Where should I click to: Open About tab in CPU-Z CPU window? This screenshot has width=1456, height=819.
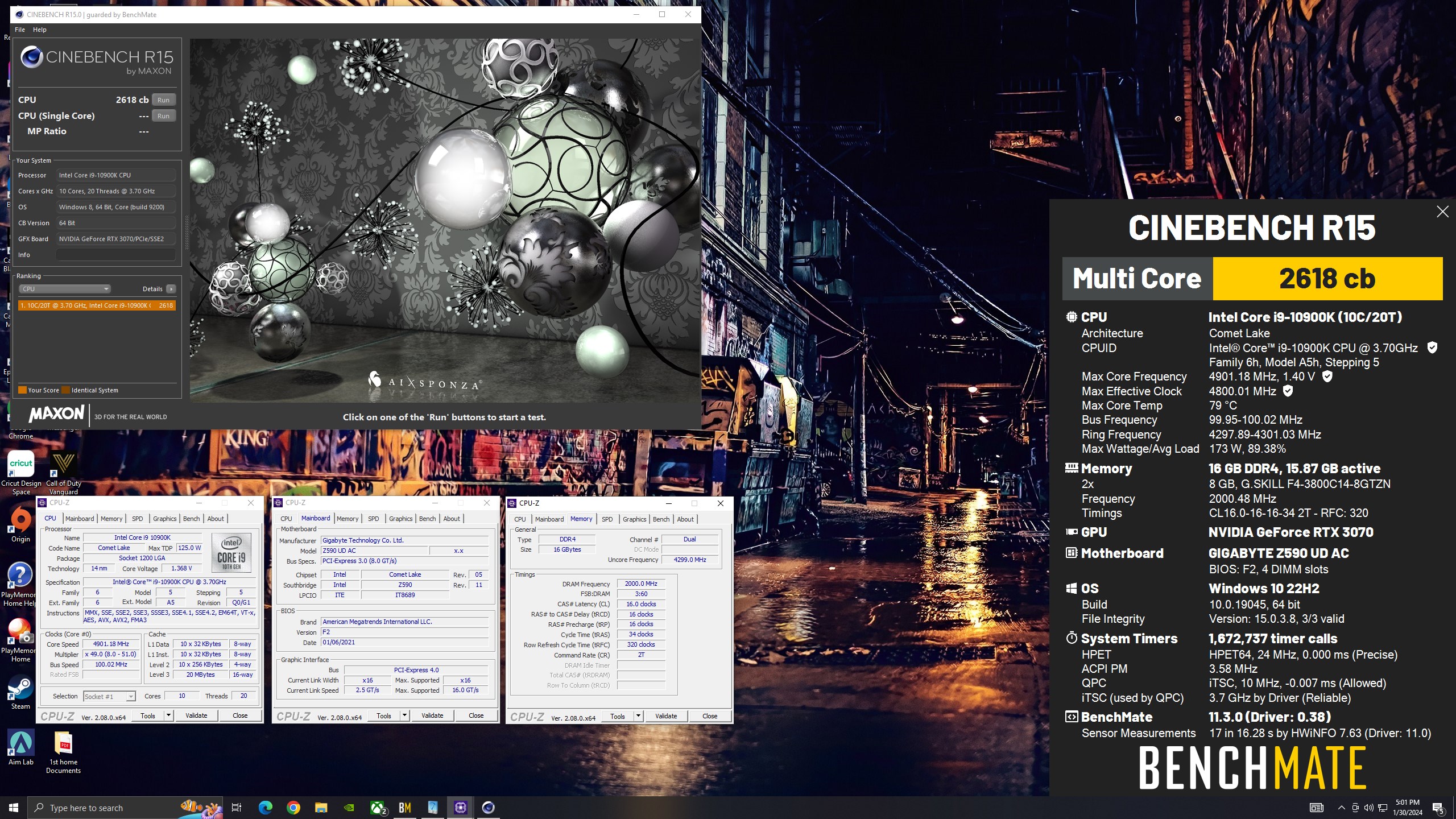216,519
